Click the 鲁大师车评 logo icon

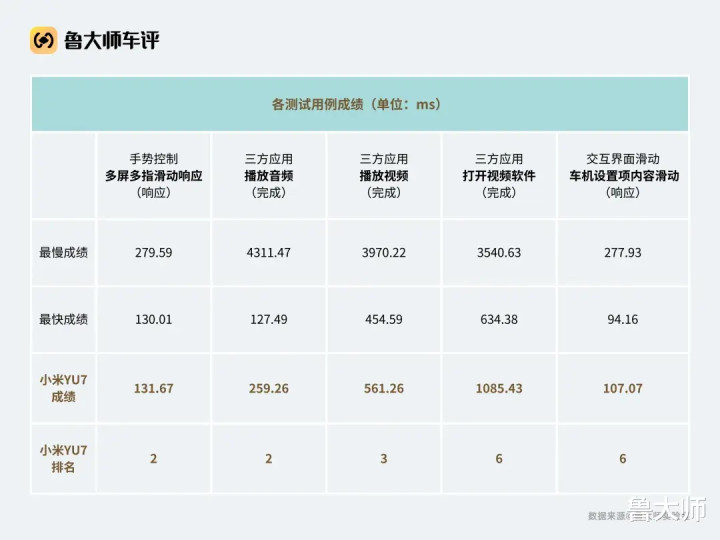point(44,40)
